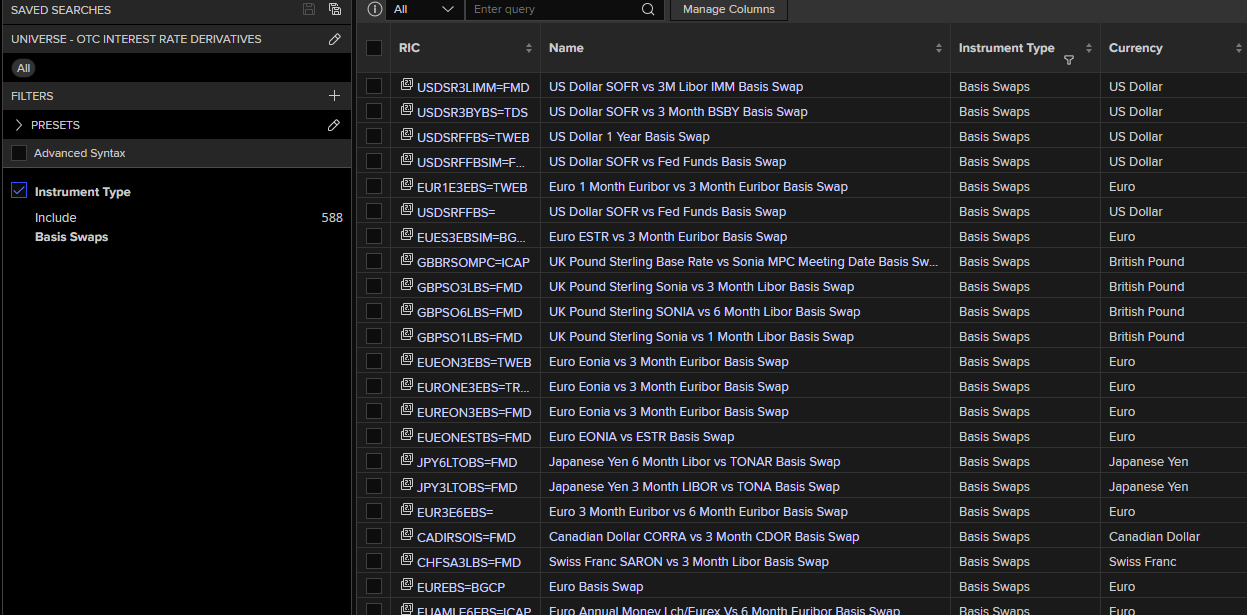This screenshot has width=1247, height=615.
Task: Edit presets with the pencil icon
Action: click(x=335, y=125)
